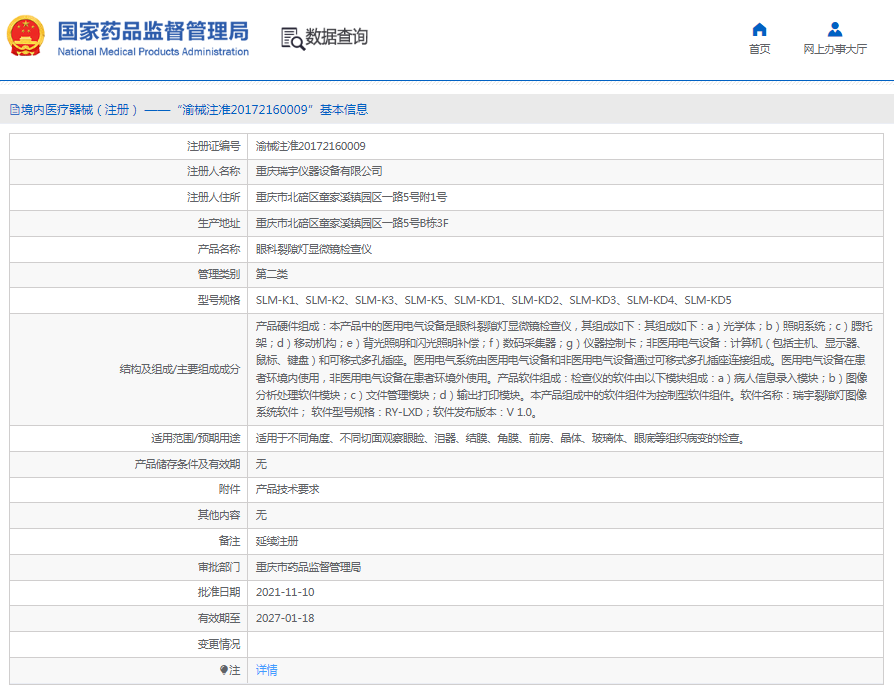
Task: Click National Medical Products Administration subtitle
Action: pos(153,52)
